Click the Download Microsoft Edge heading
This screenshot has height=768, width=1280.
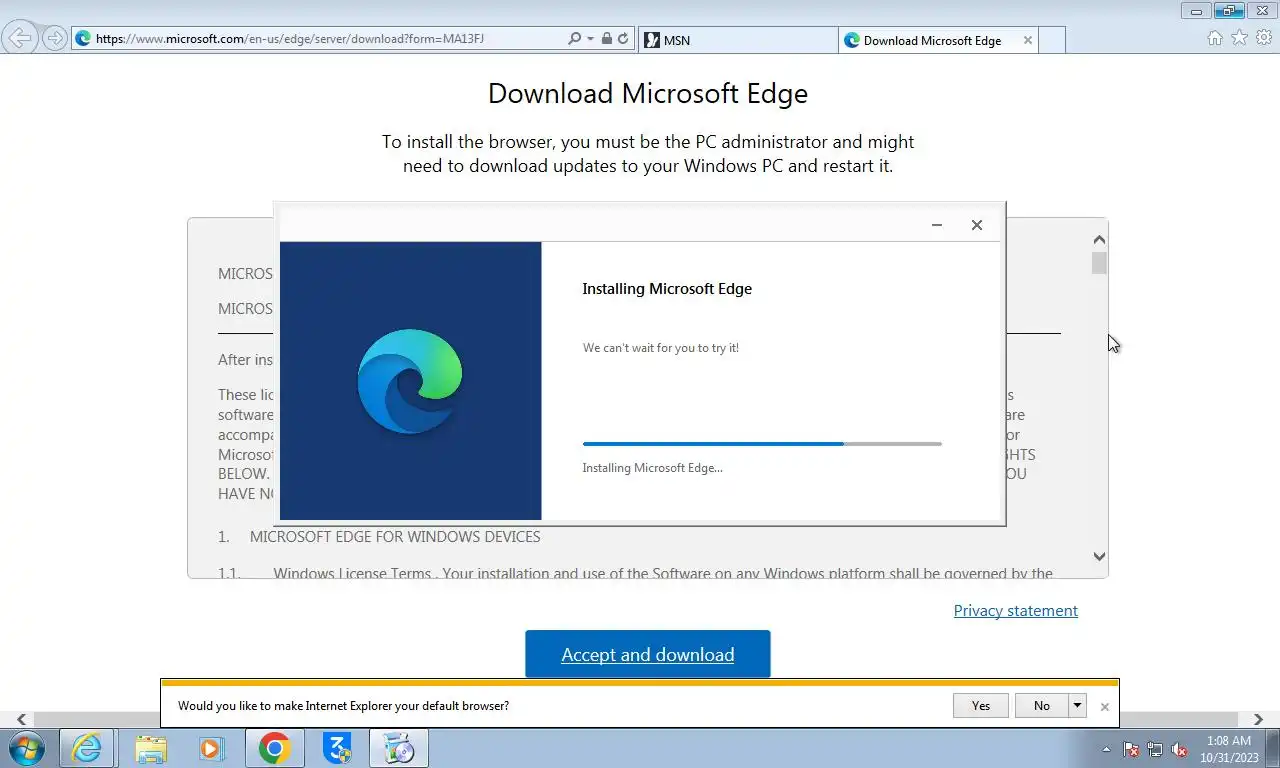click(x=648, y=93)
